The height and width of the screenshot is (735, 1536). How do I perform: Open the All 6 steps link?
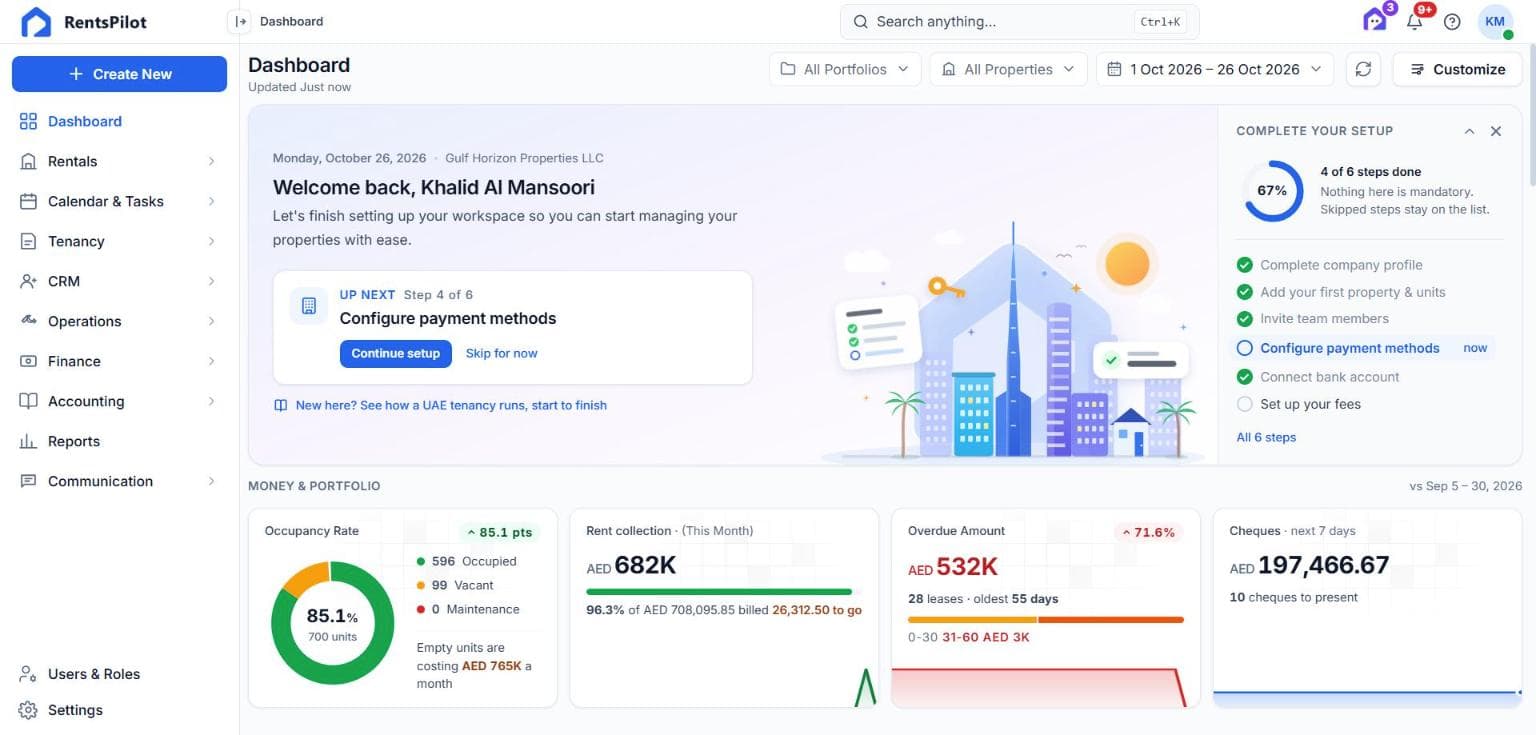pyautogui.click(x=1266, y=437)
